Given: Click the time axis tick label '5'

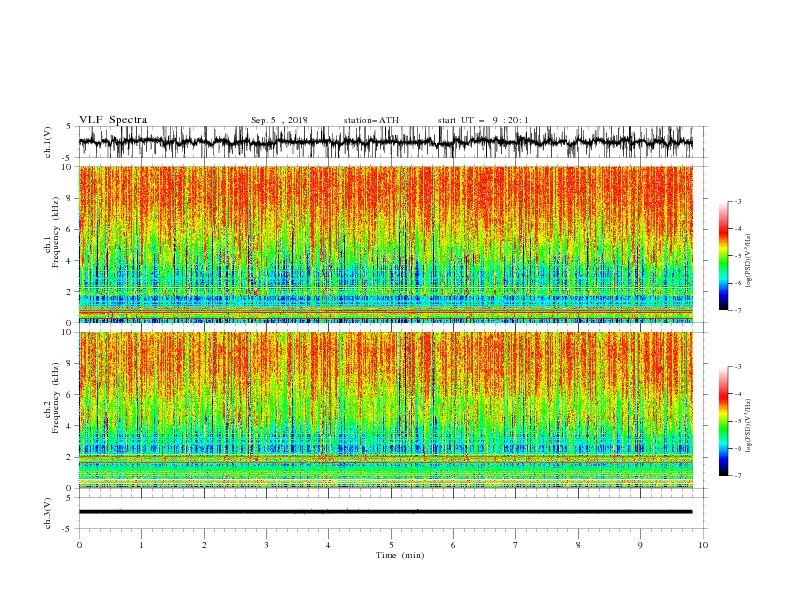Looking at the screenshot, I should (391, 545).
